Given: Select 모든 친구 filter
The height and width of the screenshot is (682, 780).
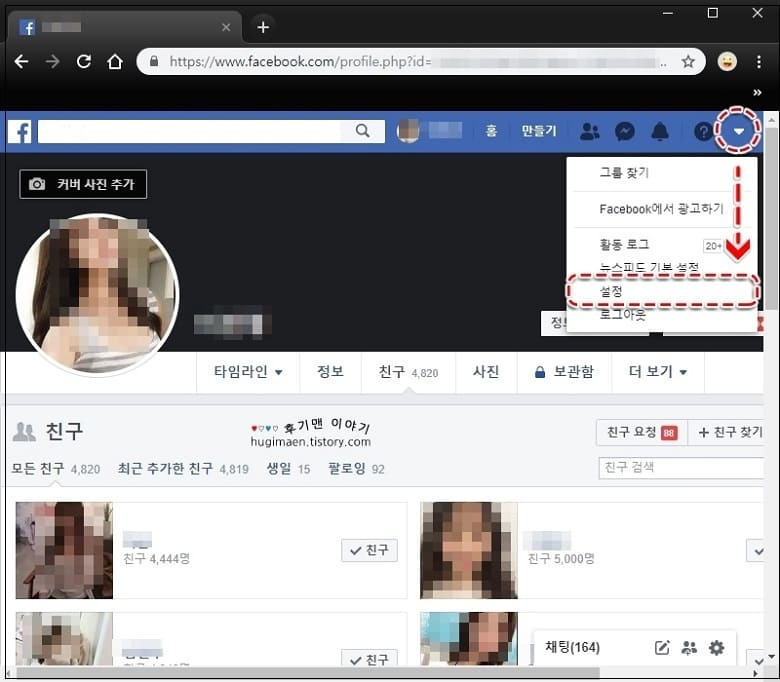Looking at the screenshot, I should [x=55, y=469].
